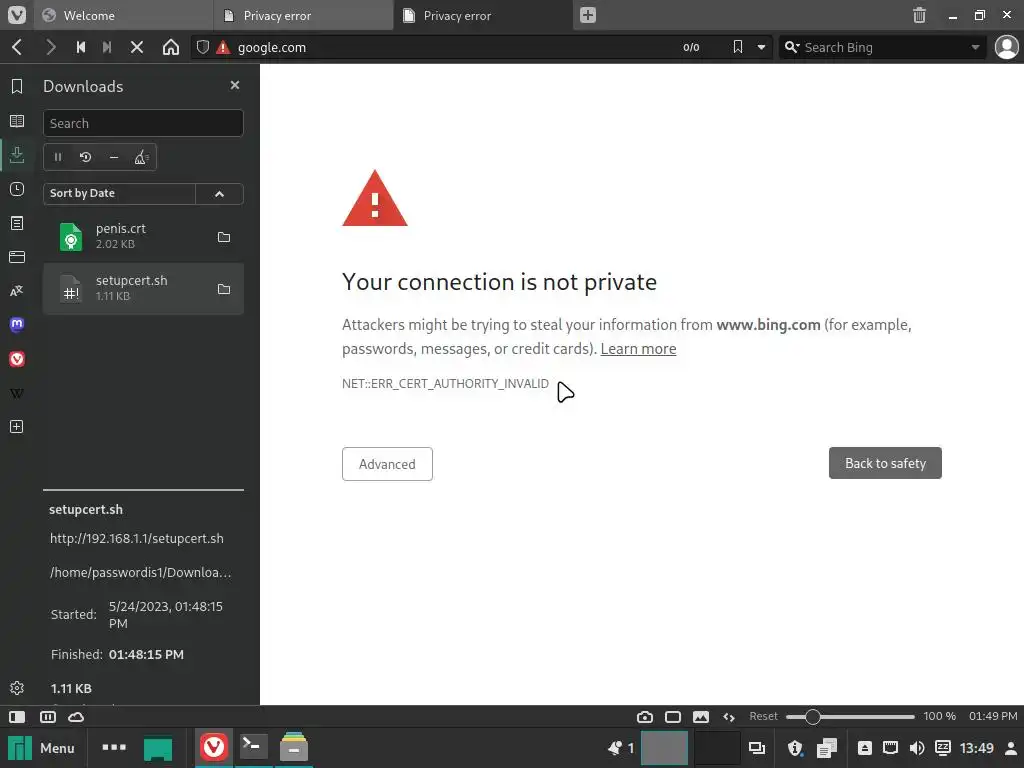Open a new tab
Image resolution: width=1024 pixels, height=768 pixels.
tap(588, 15)
